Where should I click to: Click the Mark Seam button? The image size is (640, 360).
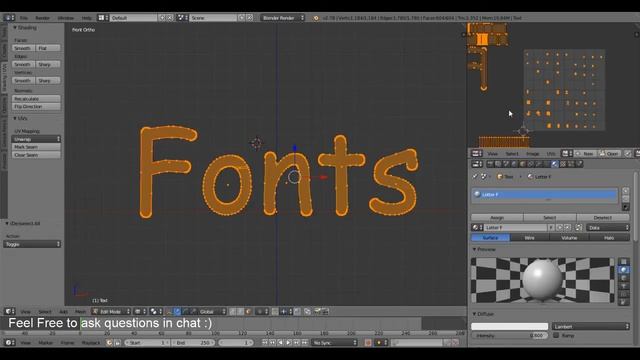click(x=36, y=147)
